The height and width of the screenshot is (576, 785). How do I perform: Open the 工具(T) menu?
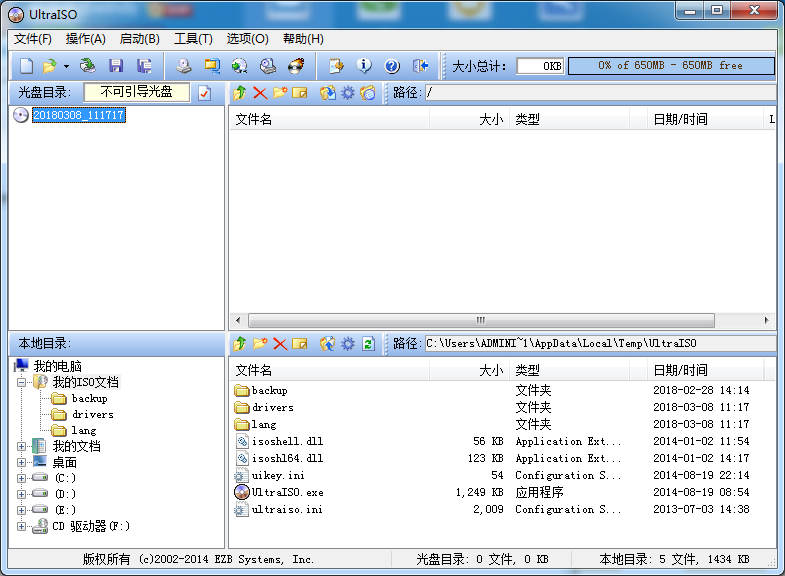(193, 39)
